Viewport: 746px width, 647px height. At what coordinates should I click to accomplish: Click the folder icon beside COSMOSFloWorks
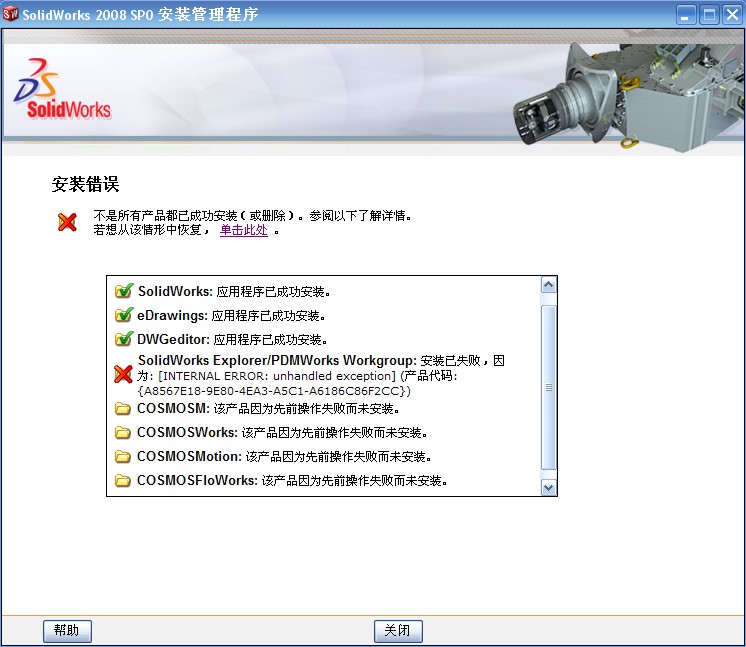tap(123, 480)
